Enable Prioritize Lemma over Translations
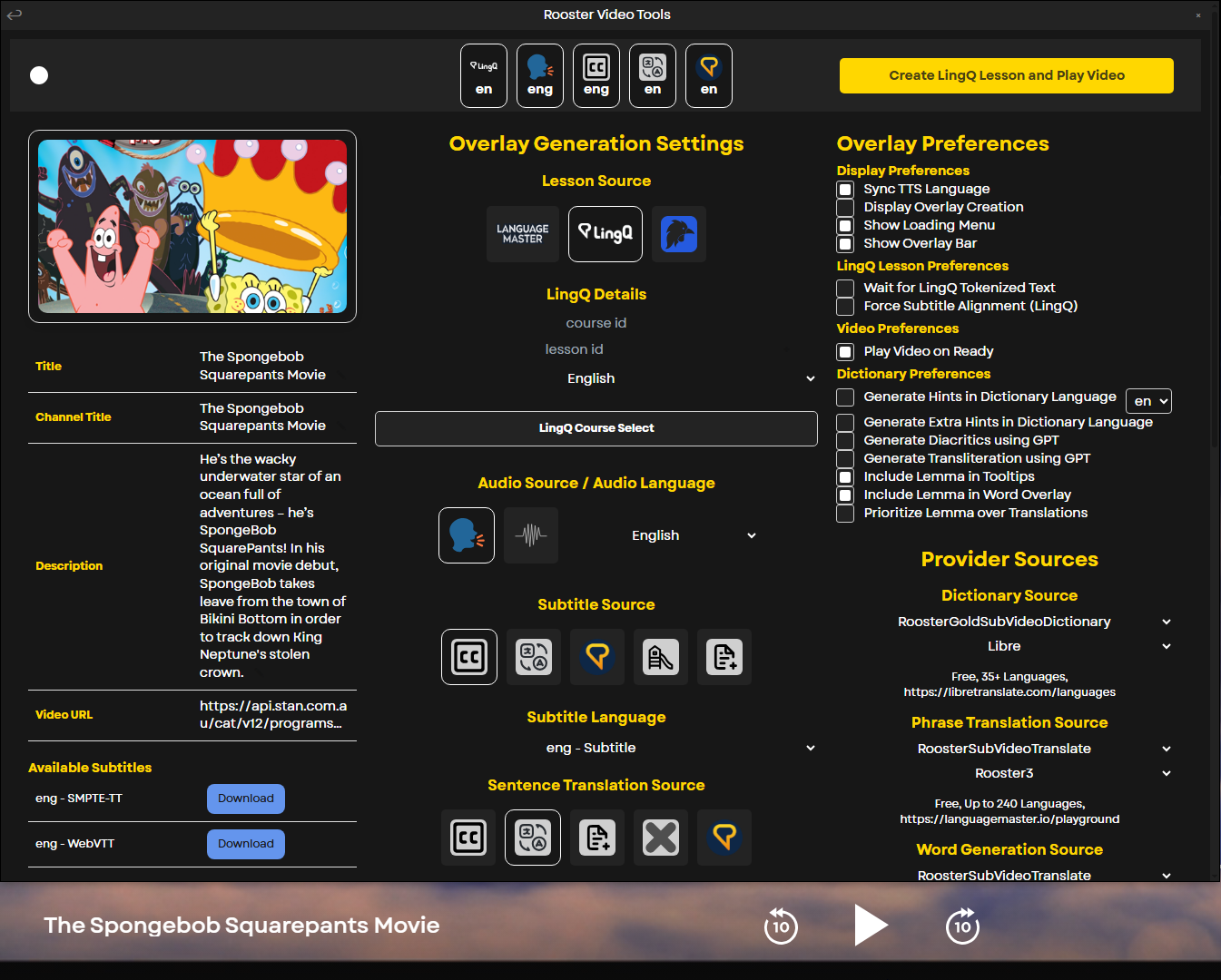 (845, 514)
